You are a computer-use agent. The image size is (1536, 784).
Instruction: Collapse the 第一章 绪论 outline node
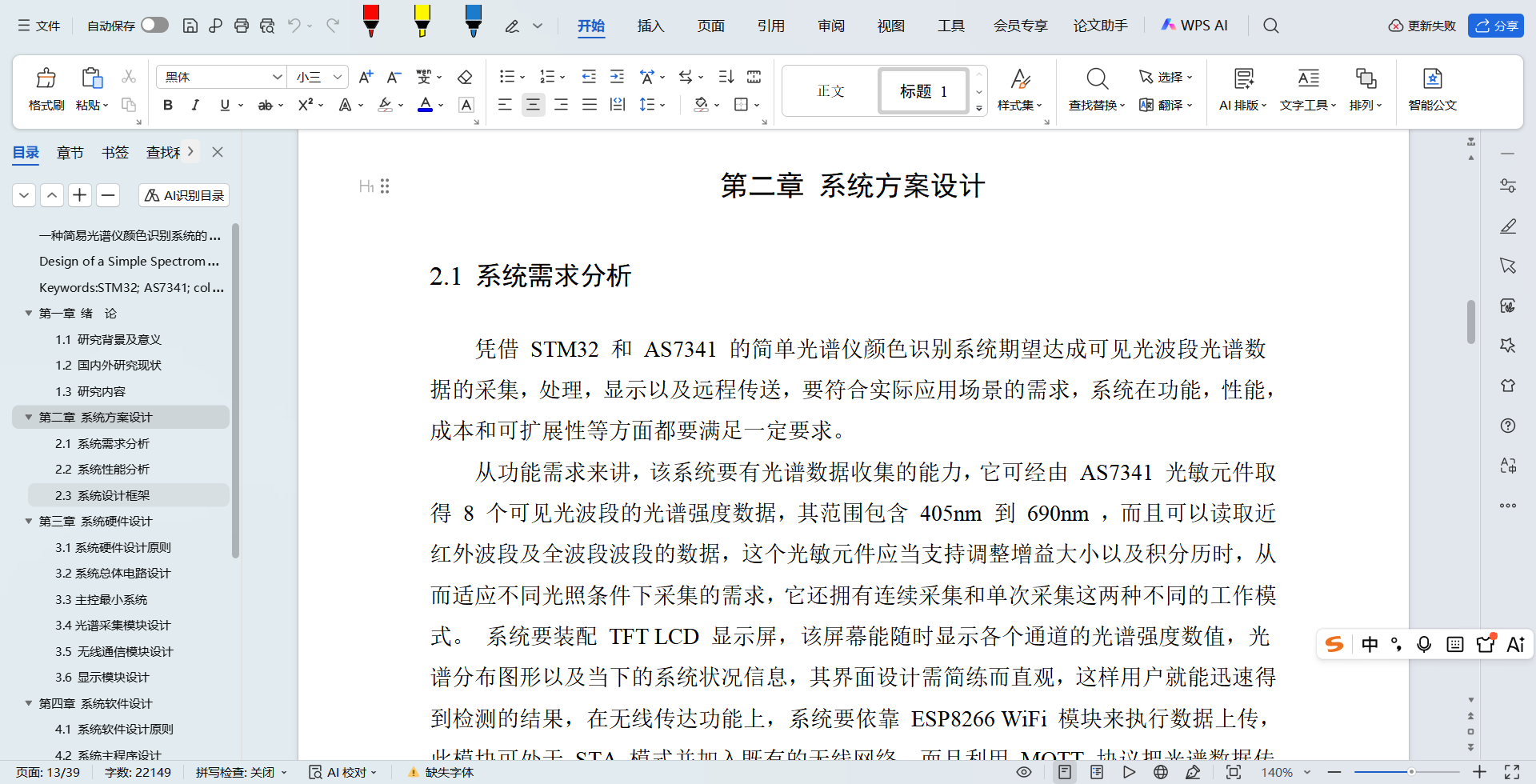(29, 313)
